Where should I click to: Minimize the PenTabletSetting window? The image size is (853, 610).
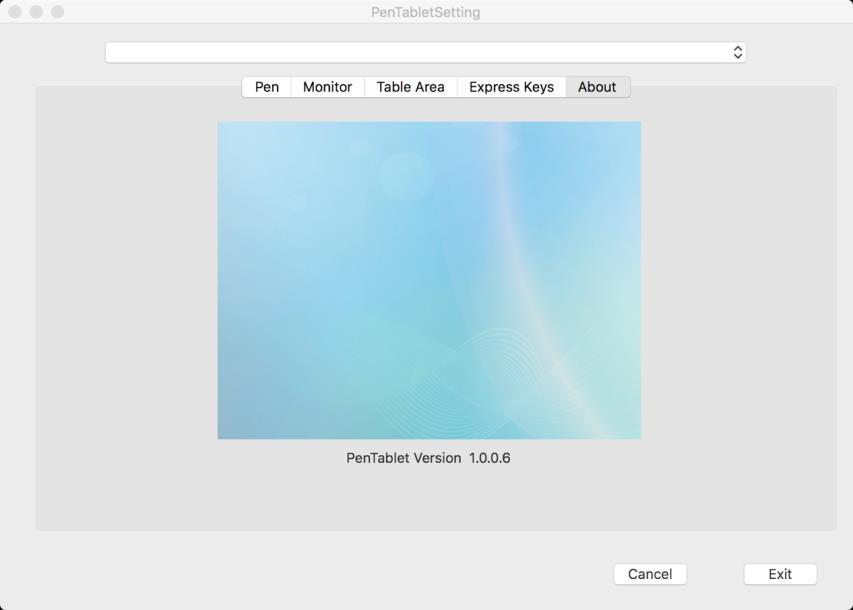[x=36, y=11]
